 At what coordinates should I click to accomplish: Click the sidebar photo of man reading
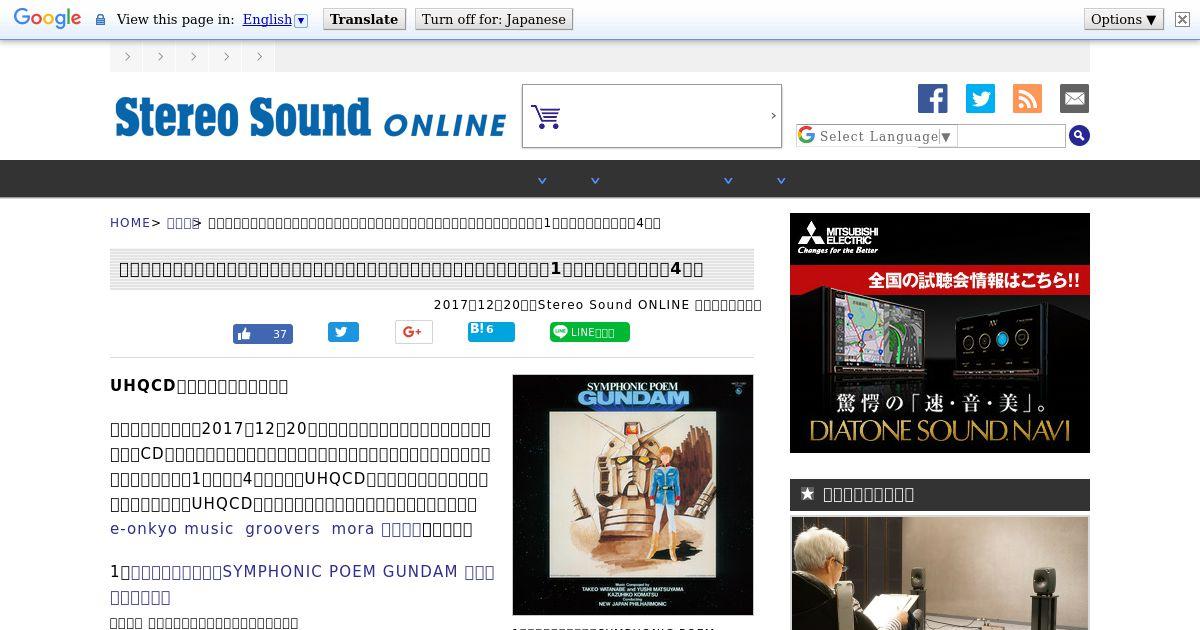tap(940, 573)
